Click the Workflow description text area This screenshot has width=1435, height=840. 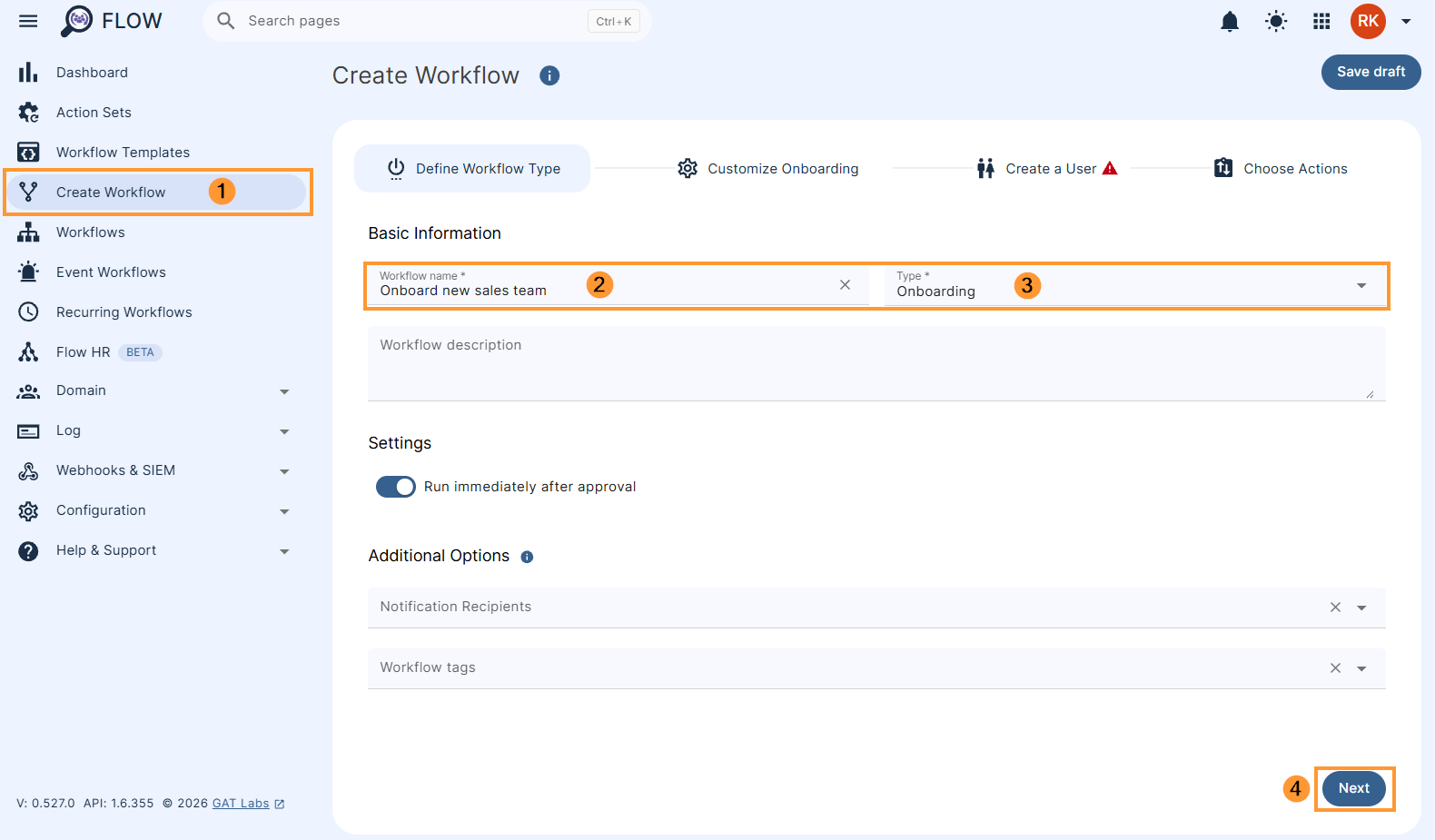[876, 363]
